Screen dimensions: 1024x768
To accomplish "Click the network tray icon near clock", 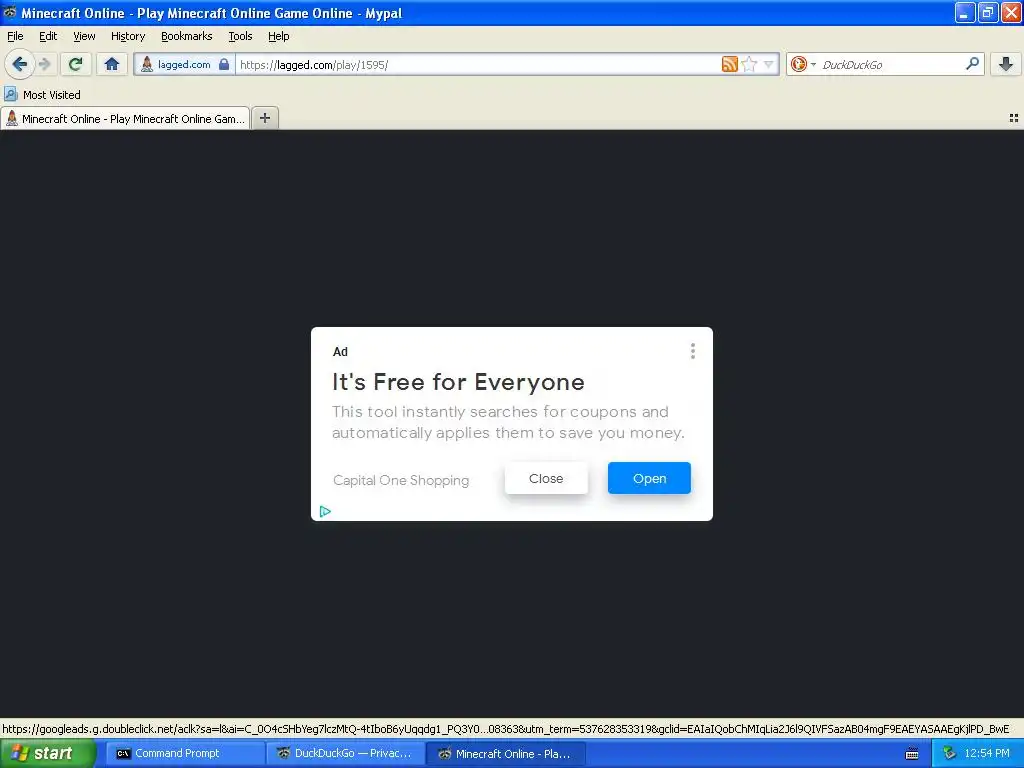I will [950, 754].
